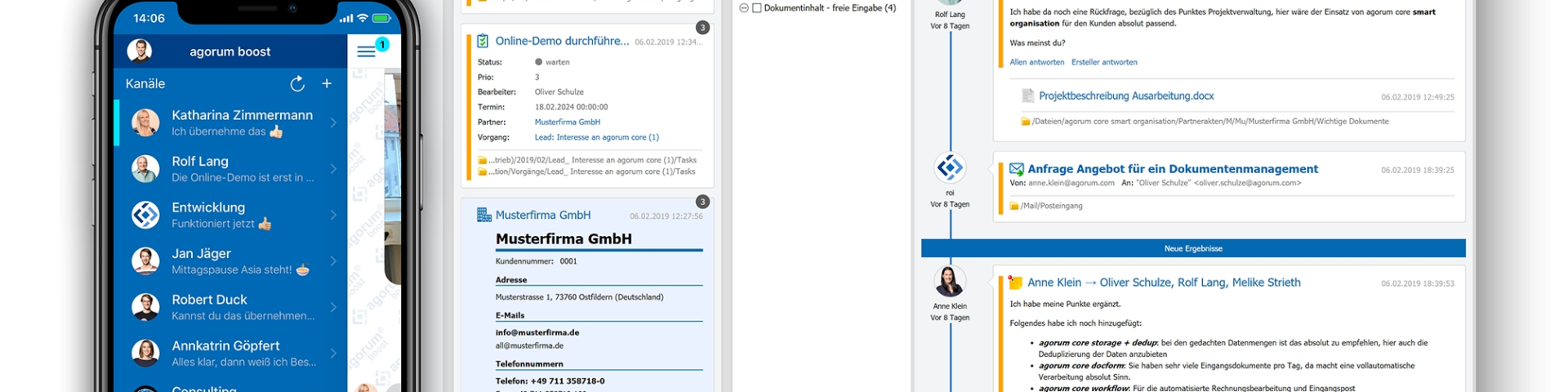
Task: Tap the user profile avatar beside agorum boost
Action: click(x=140, y=51)
